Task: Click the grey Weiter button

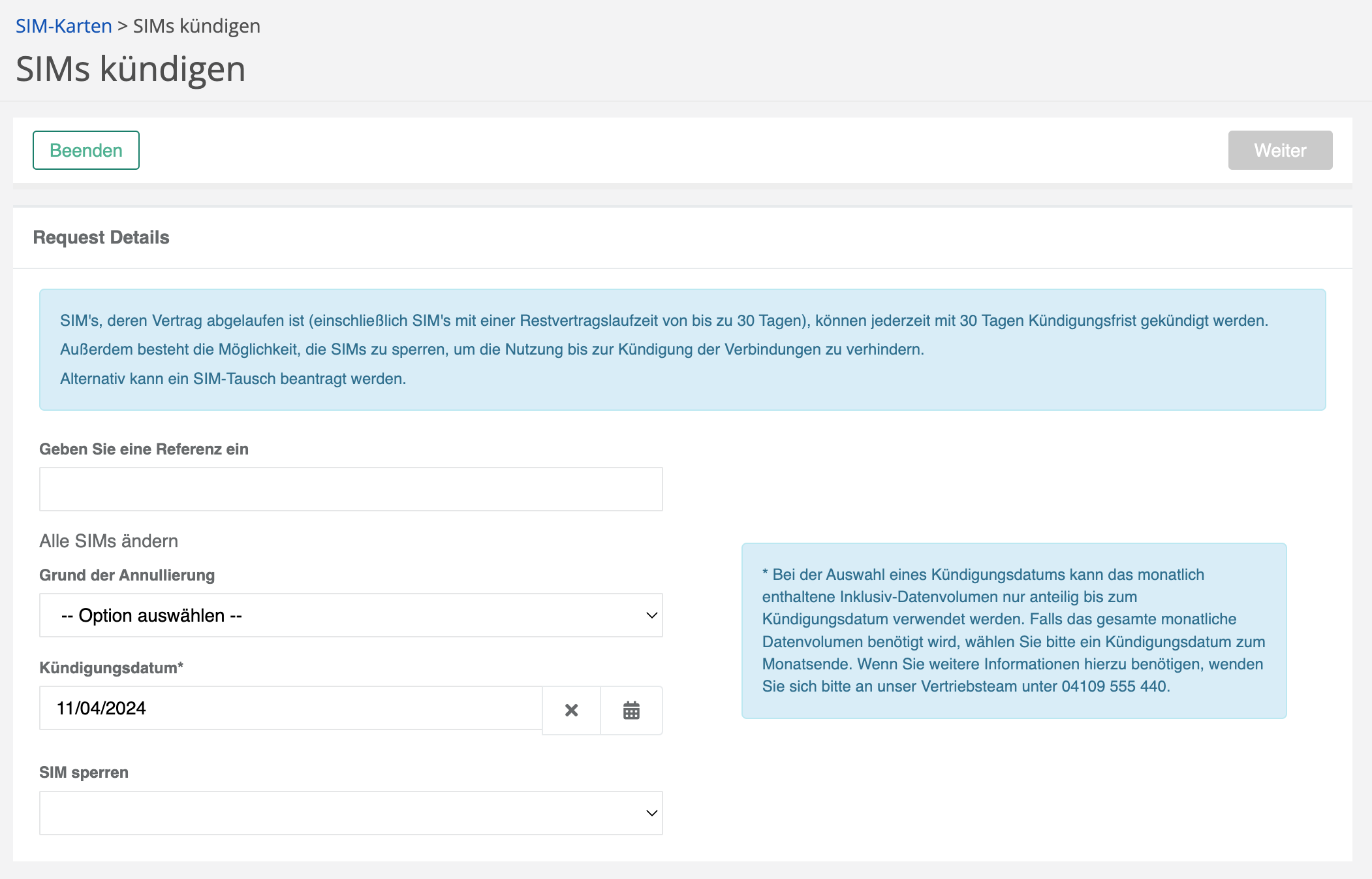Action: point(1279,150)
